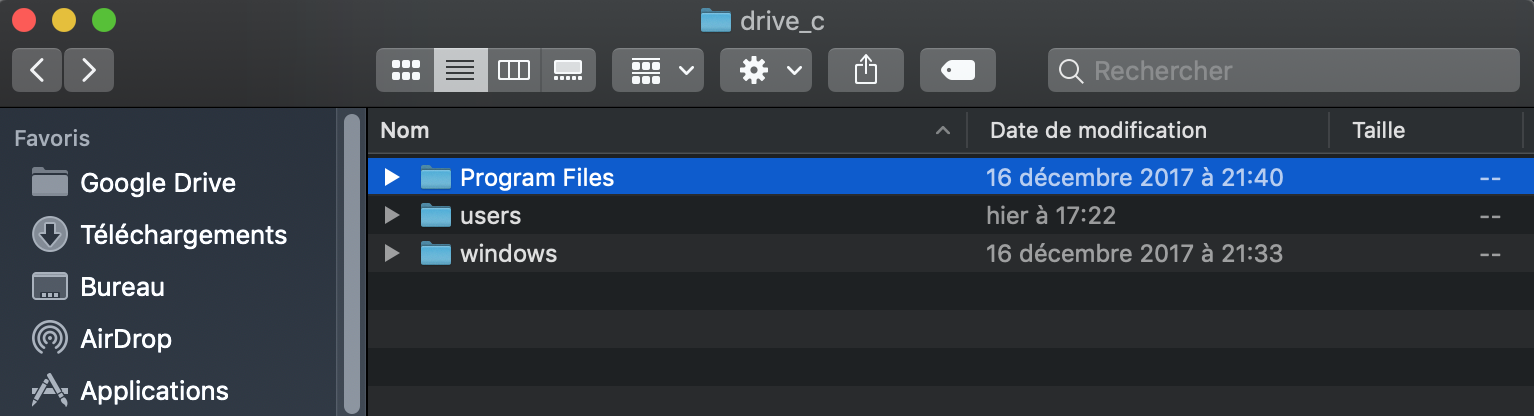Expand the users folder triangle
Screen dimensions: 1534x416
tap(392, 216)
